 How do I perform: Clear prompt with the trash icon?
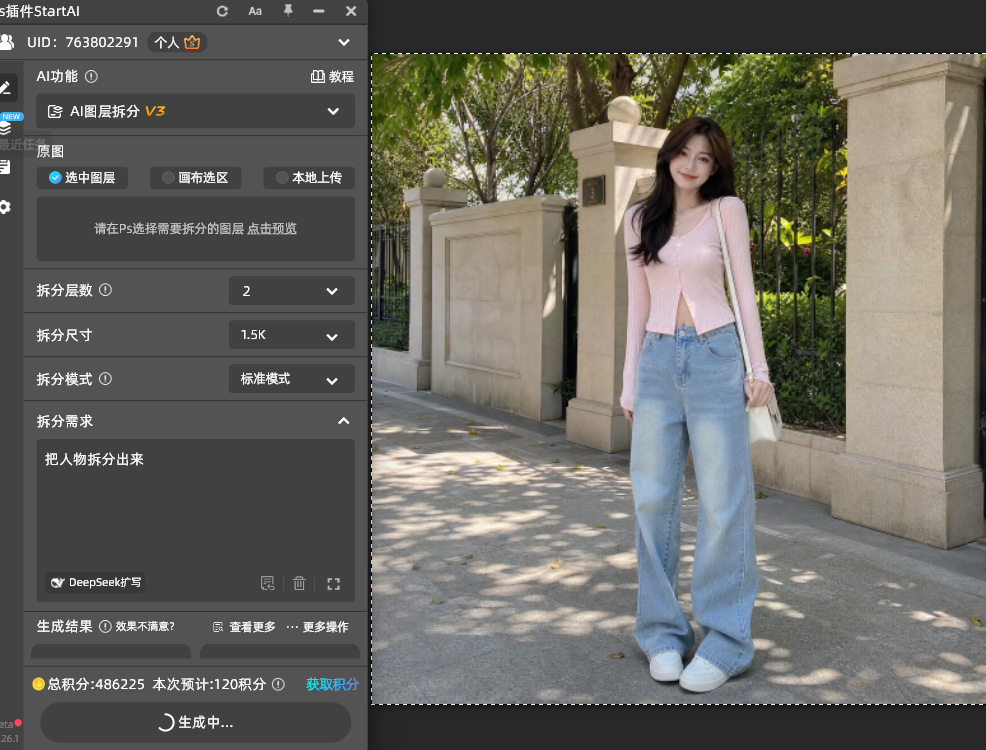[299, 583]
